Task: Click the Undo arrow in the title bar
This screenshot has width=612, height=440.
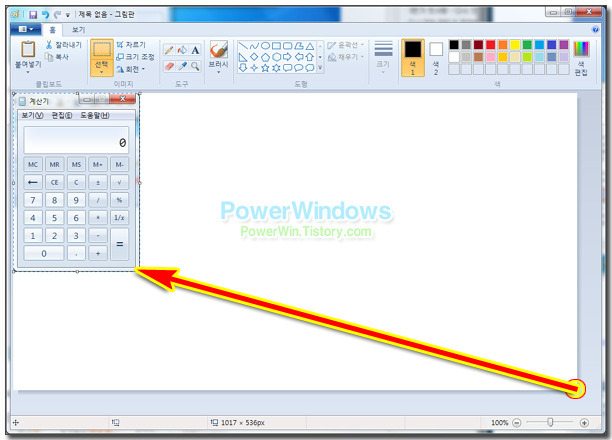Action: [45, 15]
